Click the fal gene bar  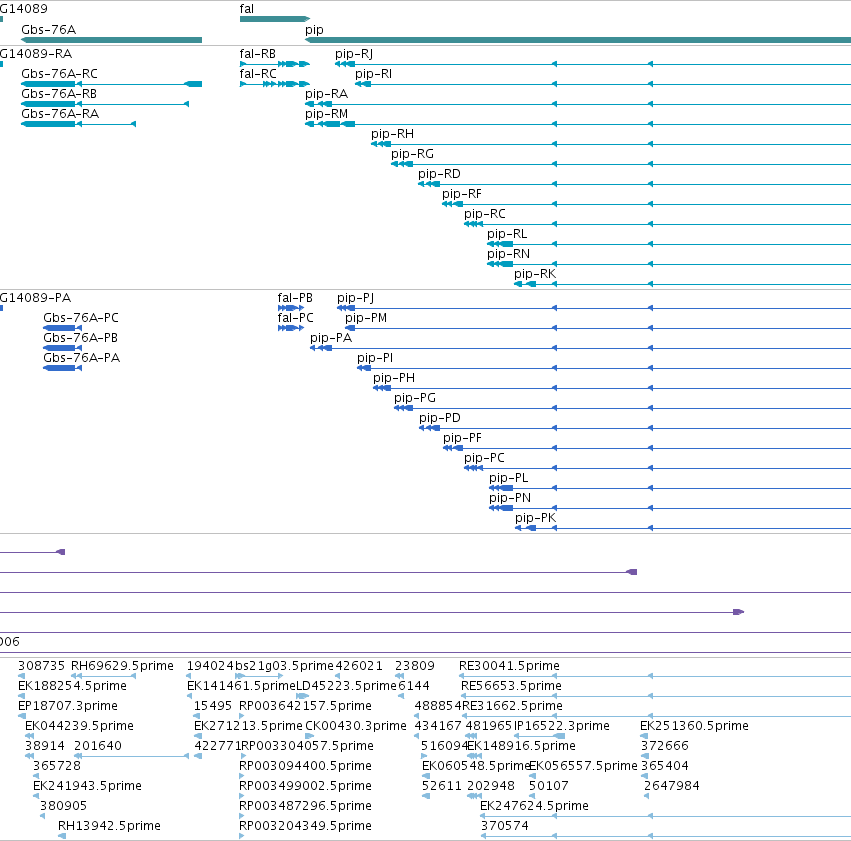[x=275, y=19]
